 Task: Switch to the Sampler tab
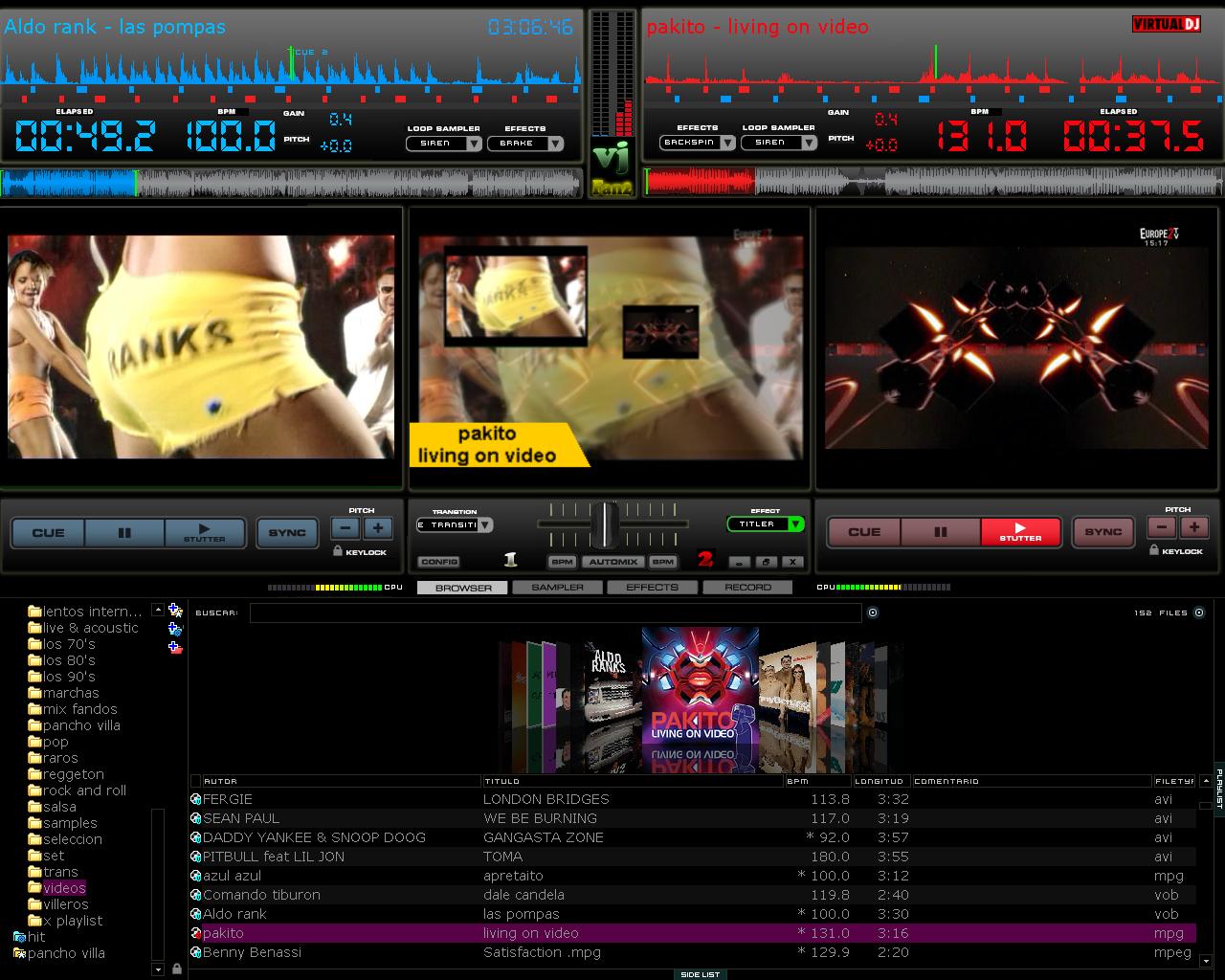557,588
